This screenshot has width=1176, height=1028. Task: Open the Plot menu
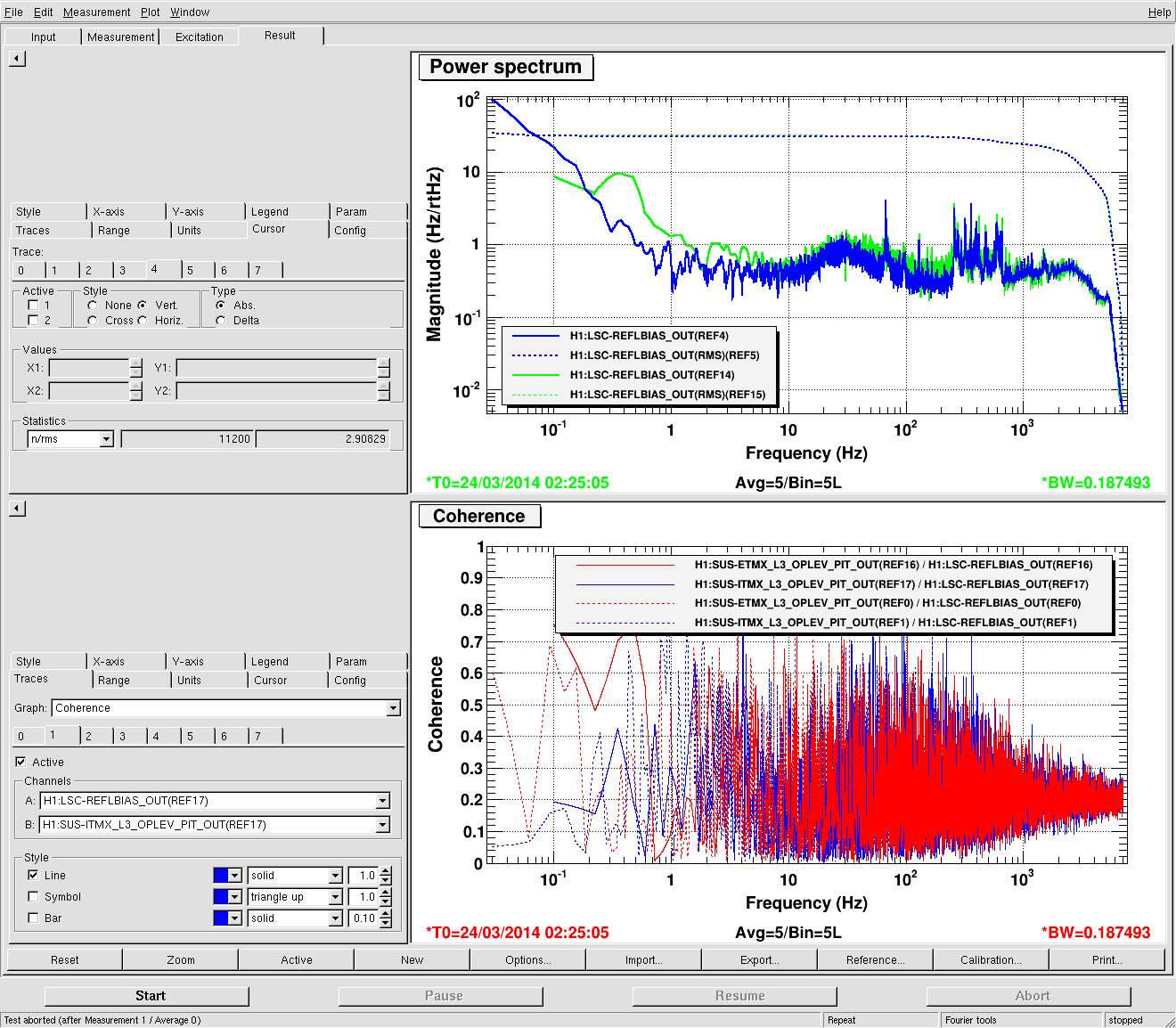tap(151, 12)
